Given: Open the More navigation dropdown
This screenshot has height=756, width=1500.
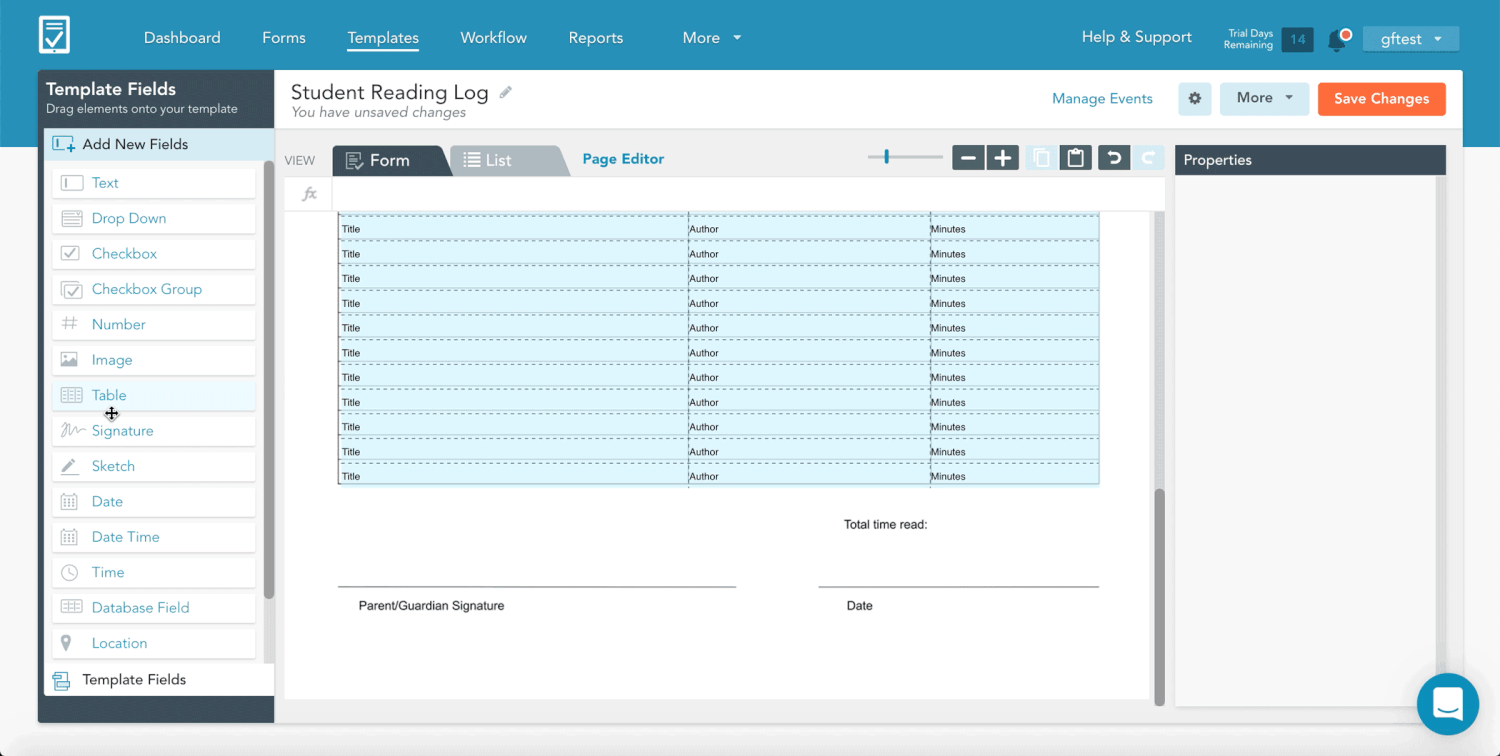Looking at the screenshot, I should [710, 38].
